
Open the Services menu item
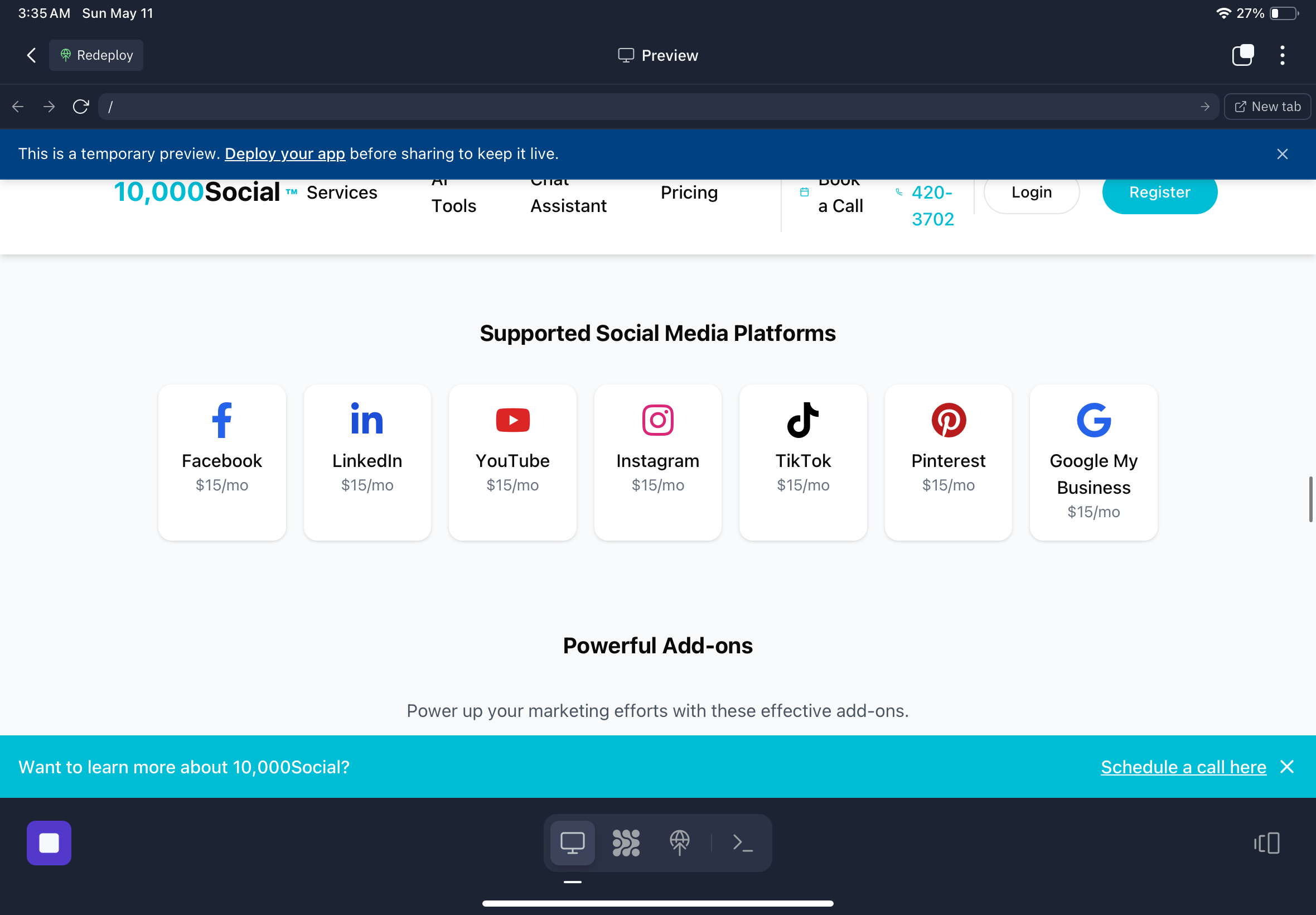341,192
